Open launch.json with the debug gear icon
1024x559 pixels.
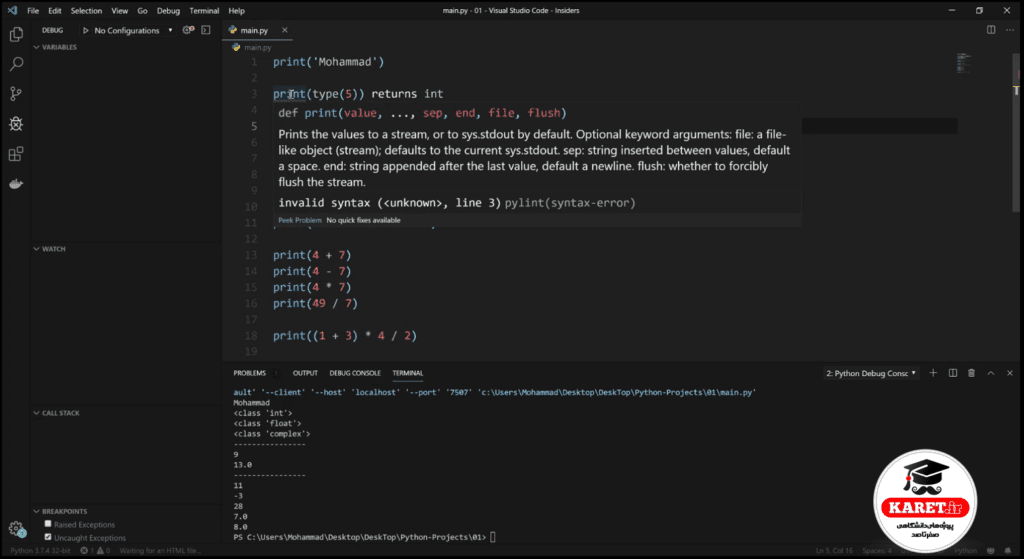pos(188,30)
